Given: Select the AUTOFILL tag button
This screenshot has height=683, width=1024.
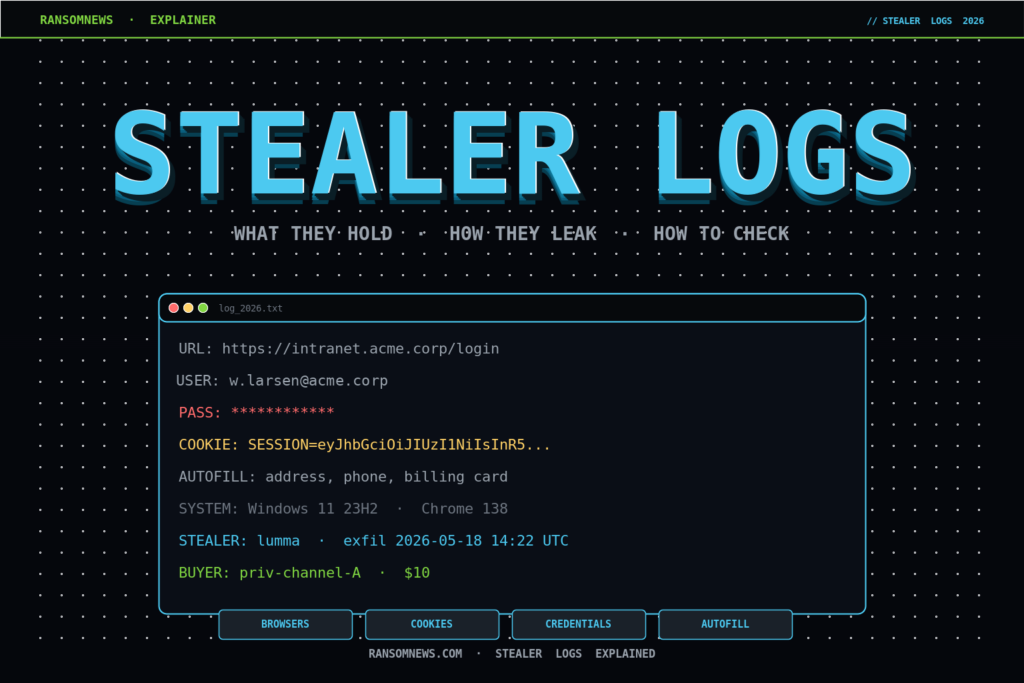Looking at the screenshot, I should coord(725,624).
